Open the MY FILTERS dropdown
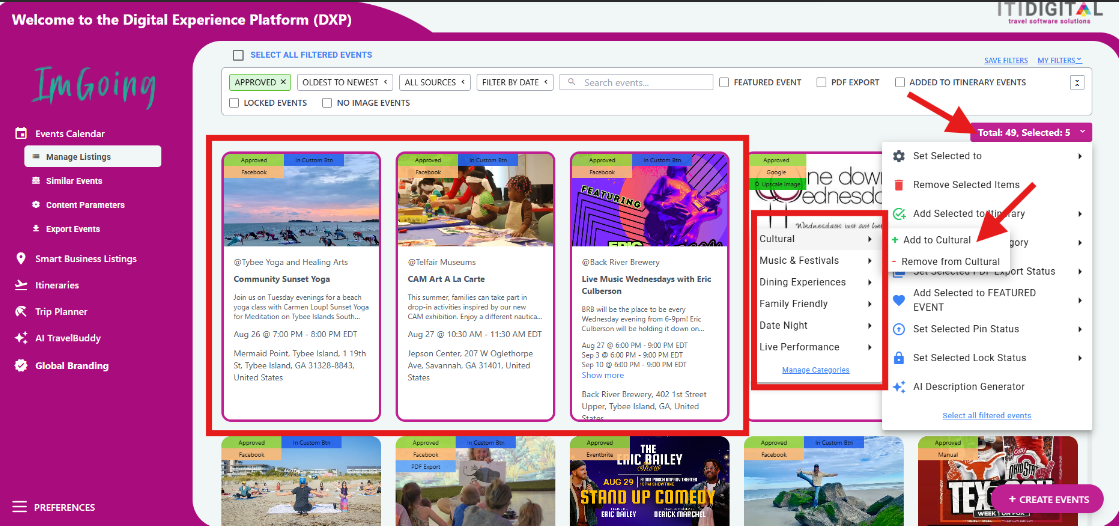The height and width of the screenshot is (526, 1119). [1060, 61]
